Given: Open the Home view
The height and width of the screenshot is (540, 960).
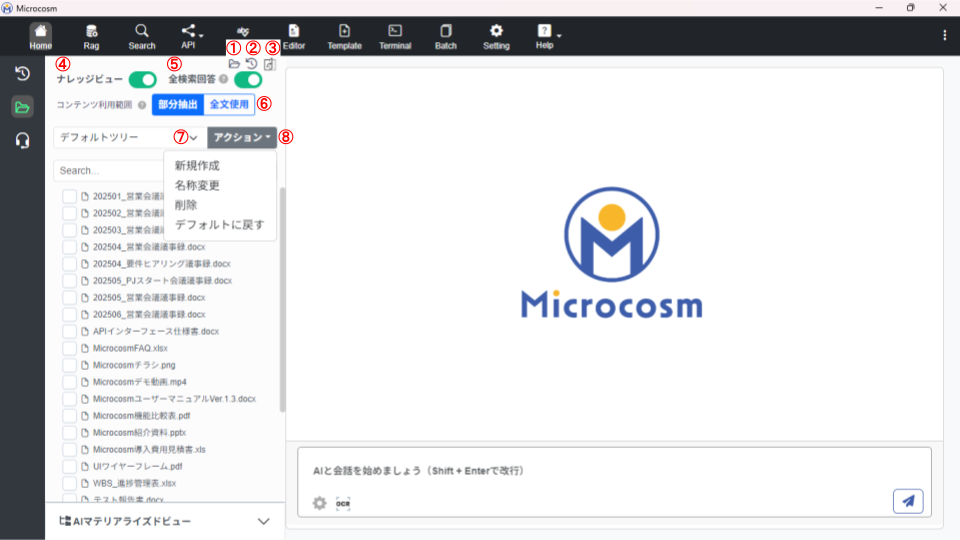Looking at the screenshot, I should [x=40, y=37].
